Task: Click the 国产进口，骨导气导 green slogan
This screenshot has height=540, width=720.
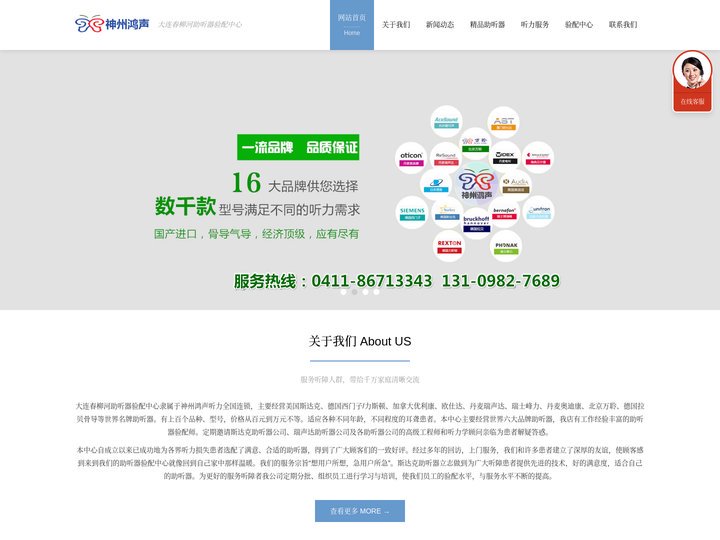Action: click(256, 234)
